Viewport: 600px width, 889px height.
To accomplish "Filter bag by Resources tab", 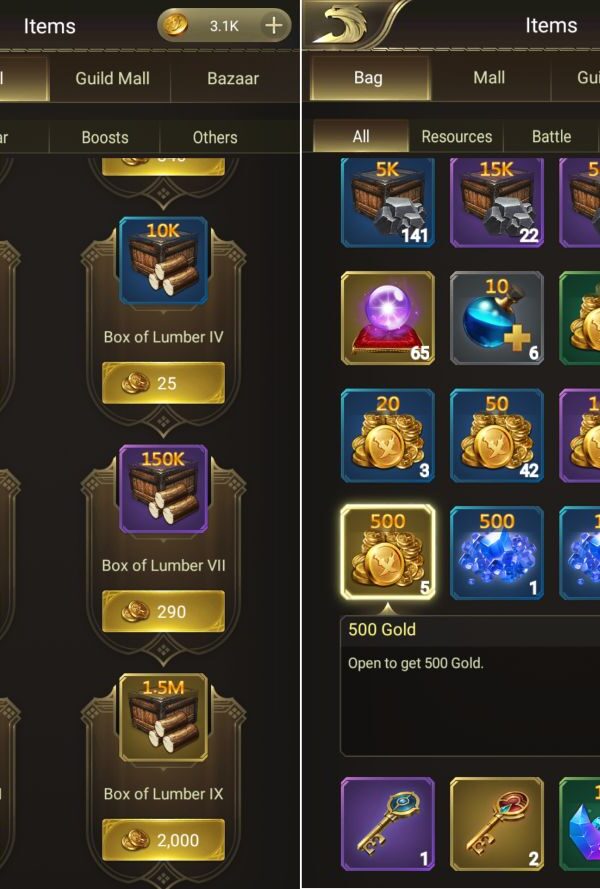I will pos(457,137).
